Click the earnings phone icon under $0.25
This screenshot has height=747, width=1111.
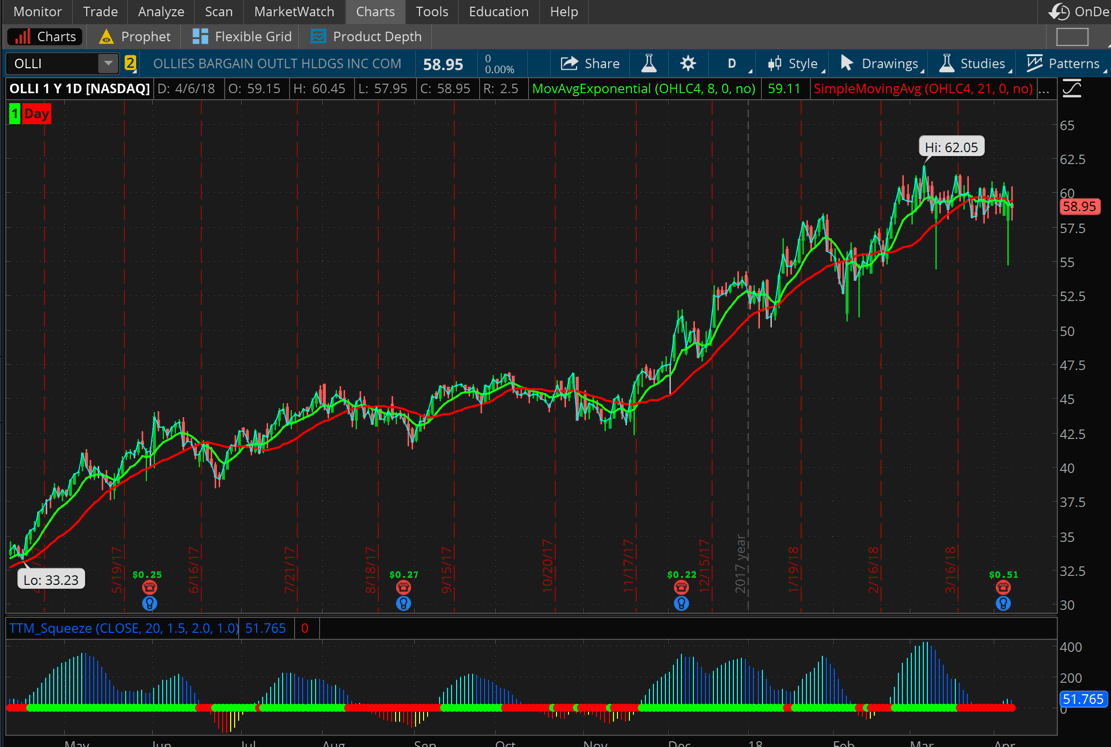(149, 588)
